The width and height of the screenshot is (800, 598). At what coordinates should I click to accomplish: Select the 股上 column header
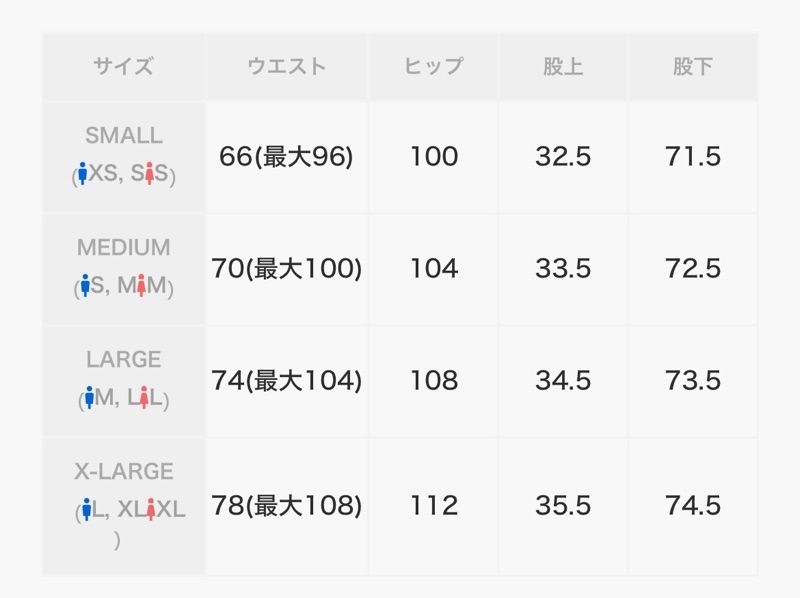563,66
